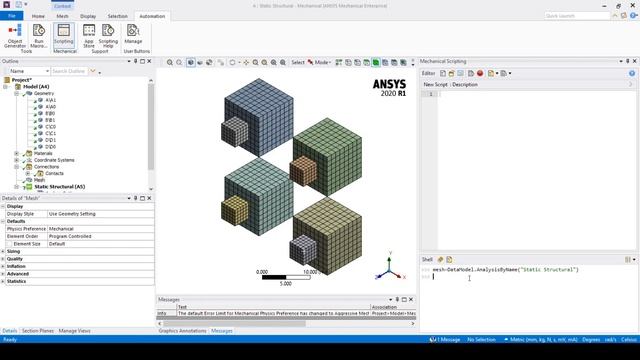Switch to the Display ribbon tab
The width and height of the screenshot is (640, 360).
pyautogui.click(x=88, y=16)
